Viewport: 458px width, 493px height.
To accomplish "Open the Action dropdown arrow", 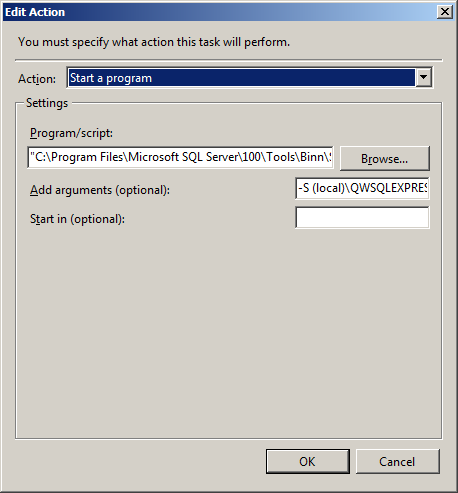I will [423, 78].
